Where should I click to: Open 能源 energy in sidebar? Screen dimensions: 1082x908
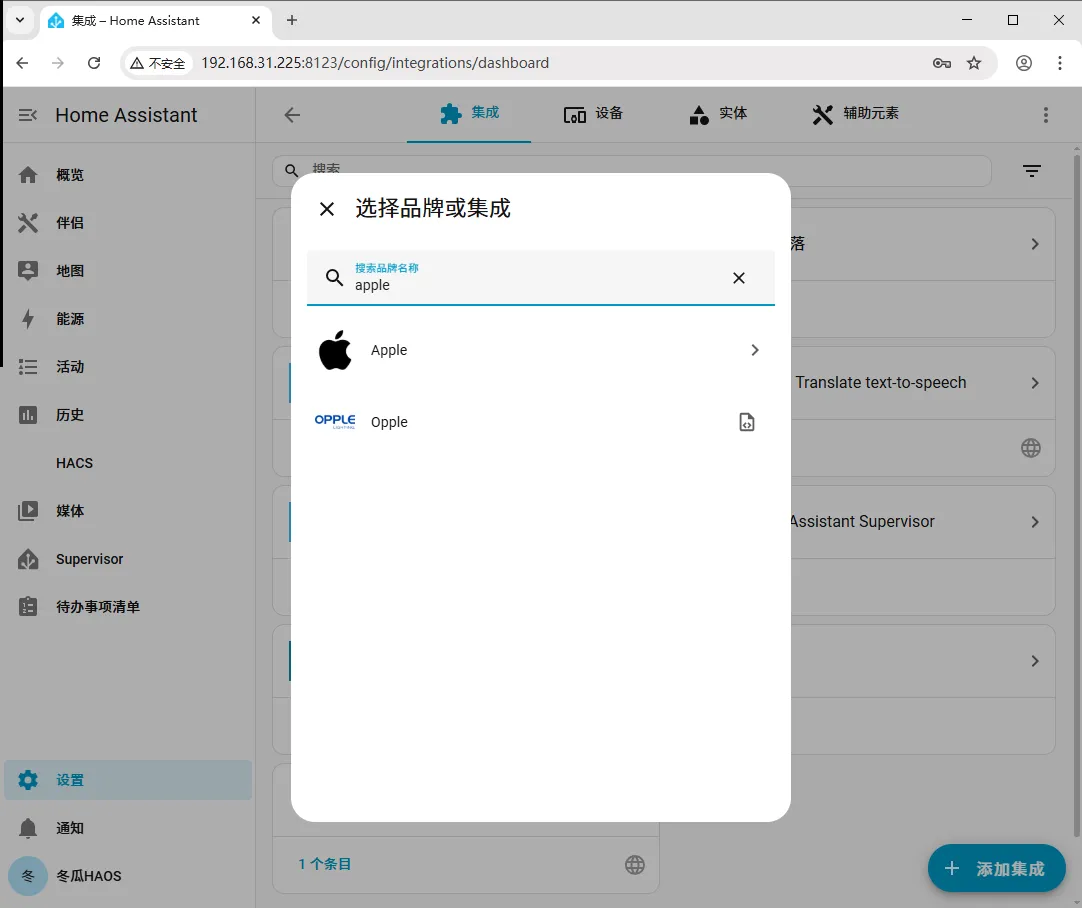128,319
